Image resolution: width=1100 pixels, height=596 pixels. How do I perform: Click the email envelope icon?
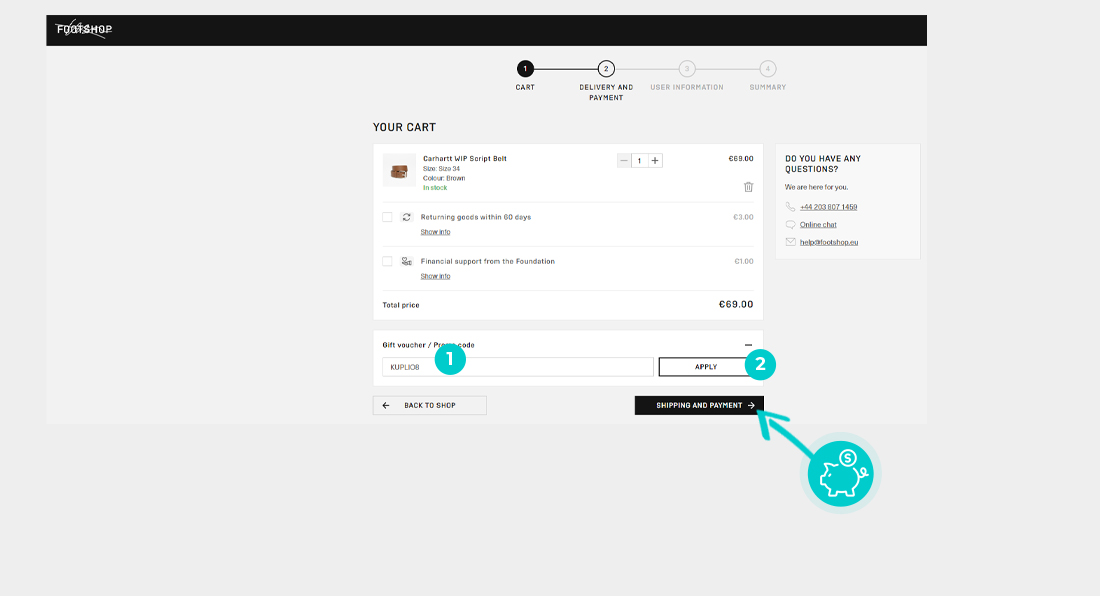coord(790,242)
